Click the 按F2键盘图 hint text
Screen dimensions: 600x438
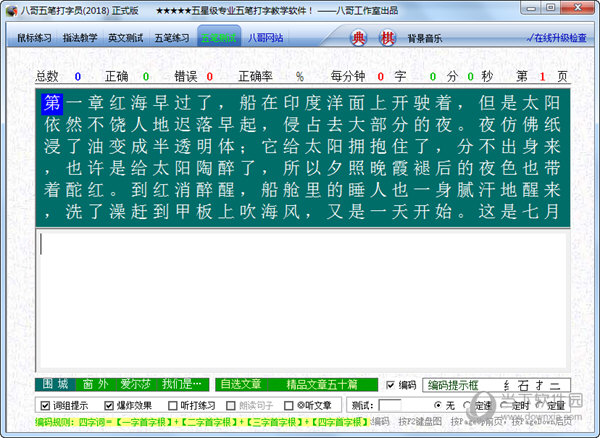click(420, 422)
